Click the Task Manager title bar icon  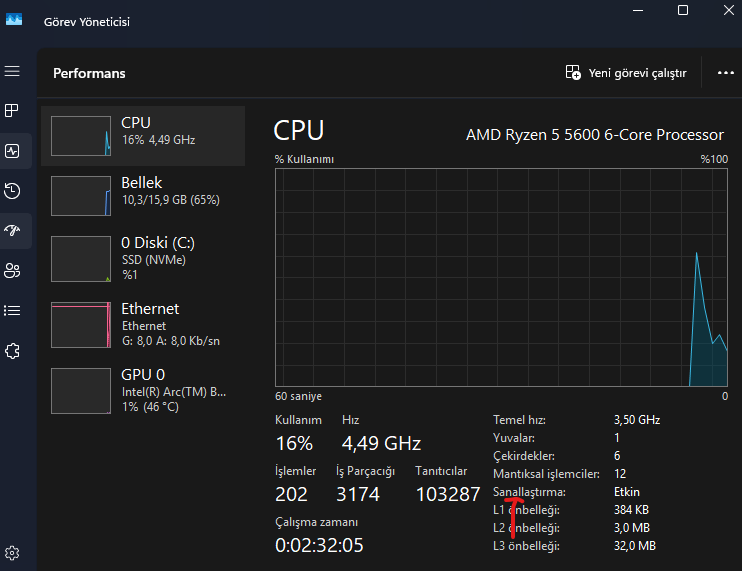14,21
